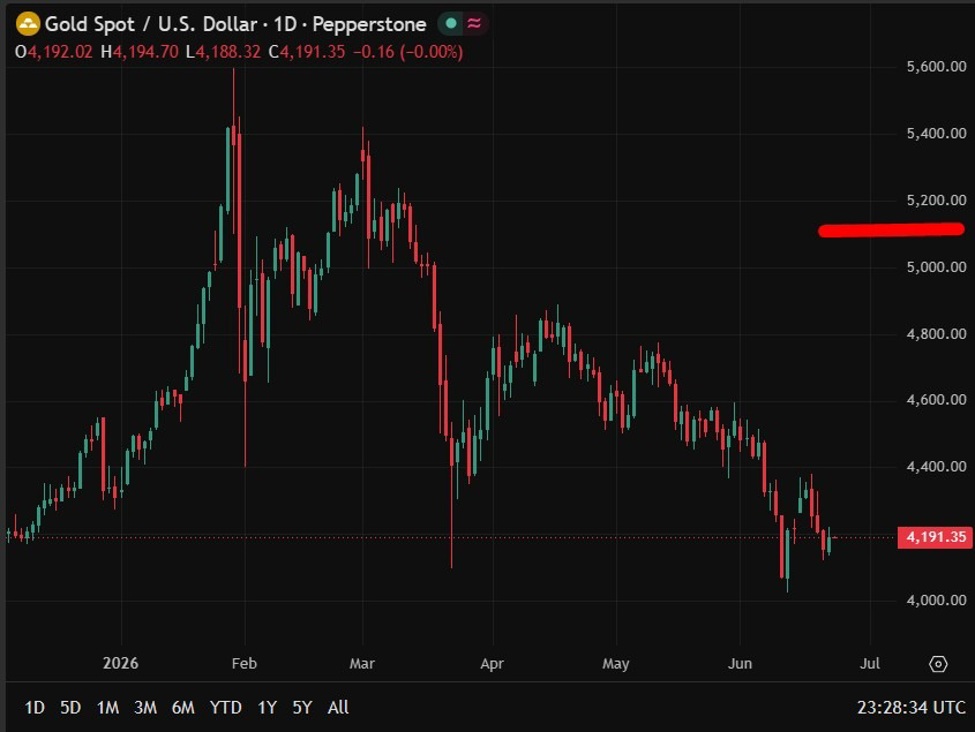The height and width of the screenshot is (732, 975).
Task: Click the 4,000.00 price axis label
Action: click(936, 600)
